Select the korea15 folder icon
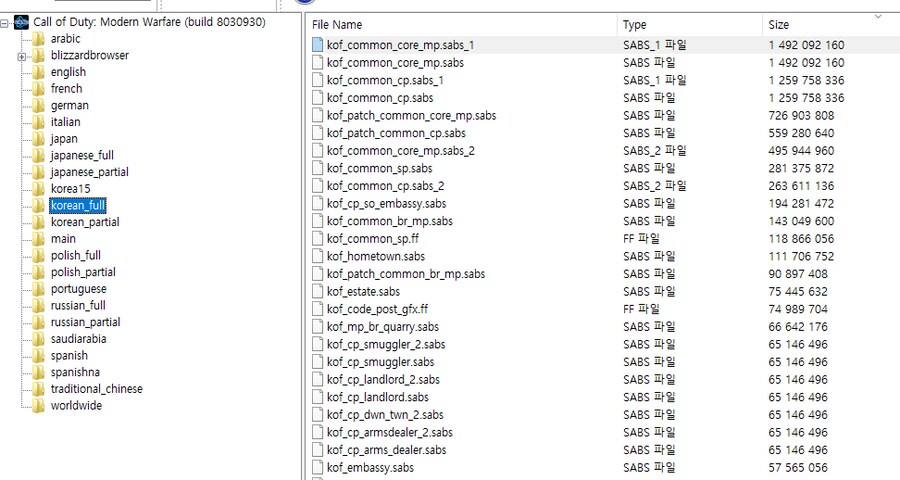 pyautogui.click(x=38, y=189)
